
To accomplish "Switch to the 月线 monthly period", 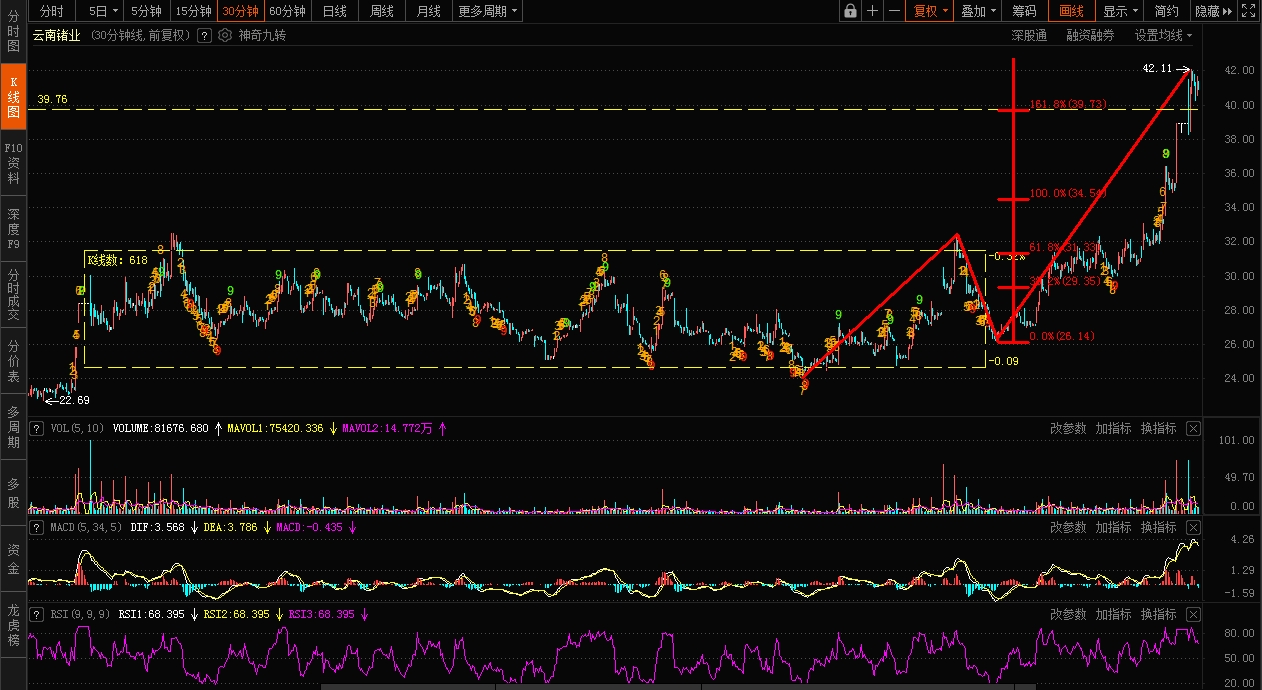I will pyautogui.click(x=429, y=11).
